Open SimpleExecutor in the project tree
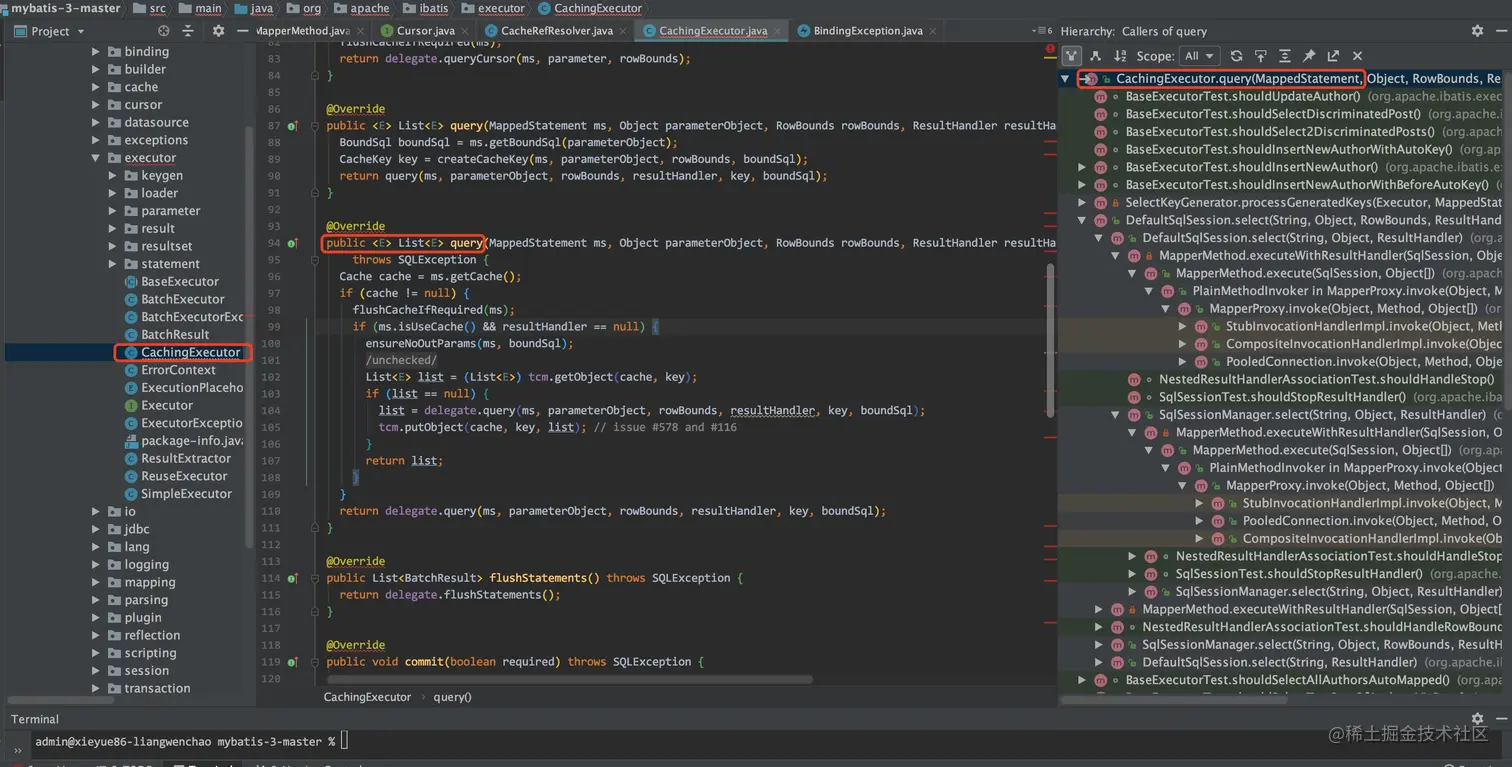Viewport: 1512px width, 767px height. coord(178,494)
